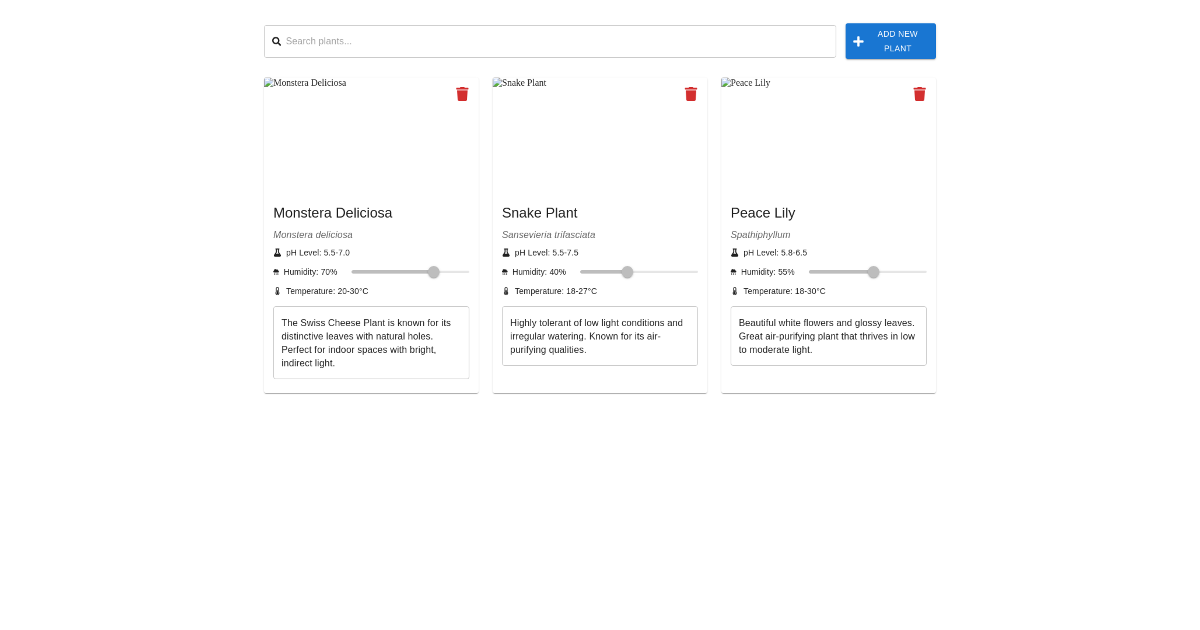Remove Peace Lily using its delete icon
This screenshot has width=1200, height=630.
919,93
